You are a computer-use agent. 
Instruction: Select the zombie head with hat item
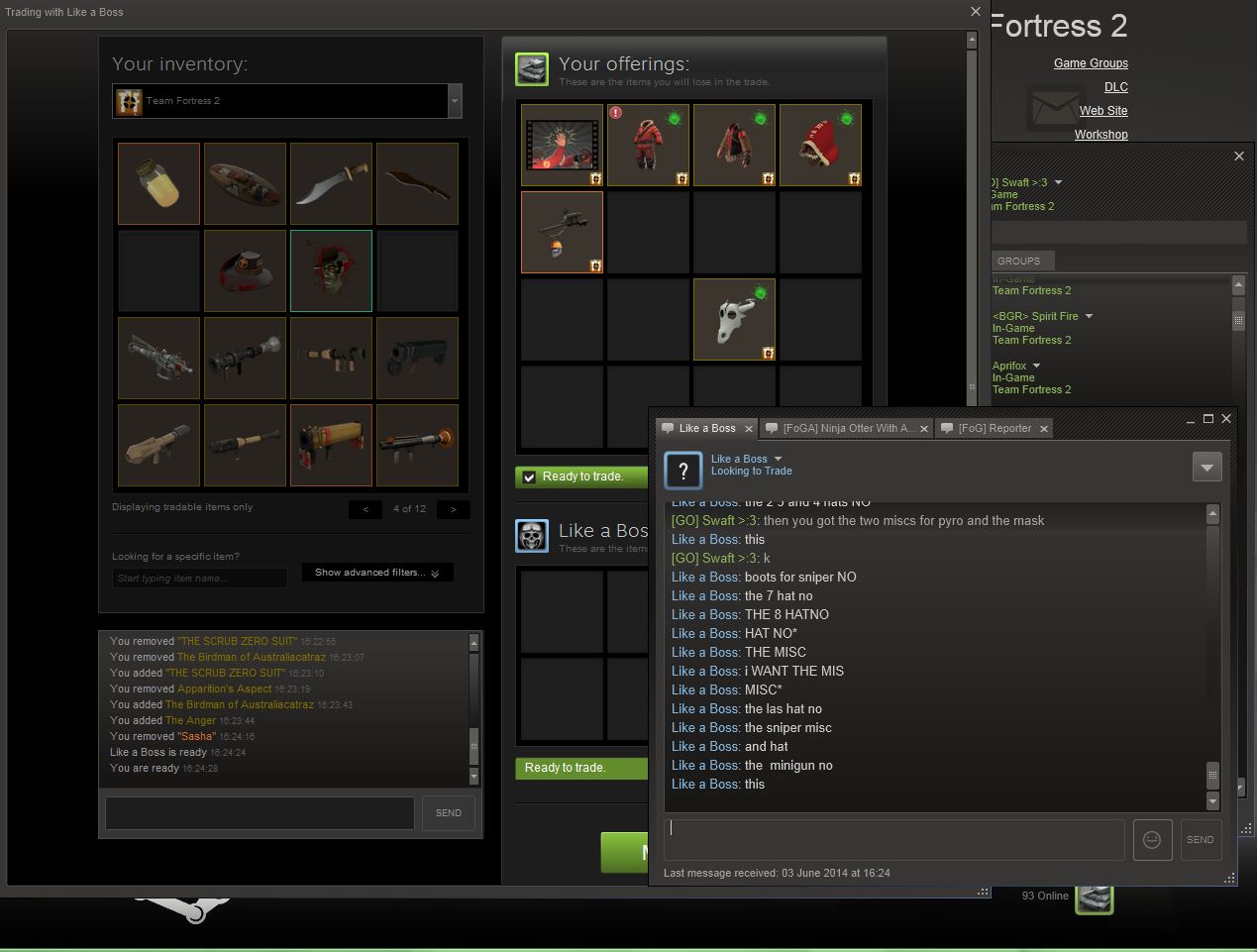[331, 270]
